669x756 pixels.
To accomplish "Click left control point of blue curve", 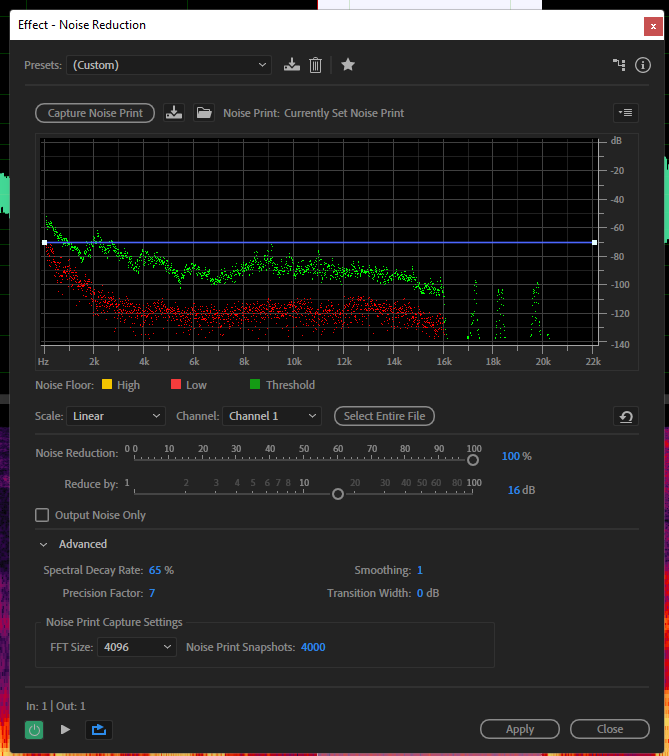I will click(x=44, y=243).
